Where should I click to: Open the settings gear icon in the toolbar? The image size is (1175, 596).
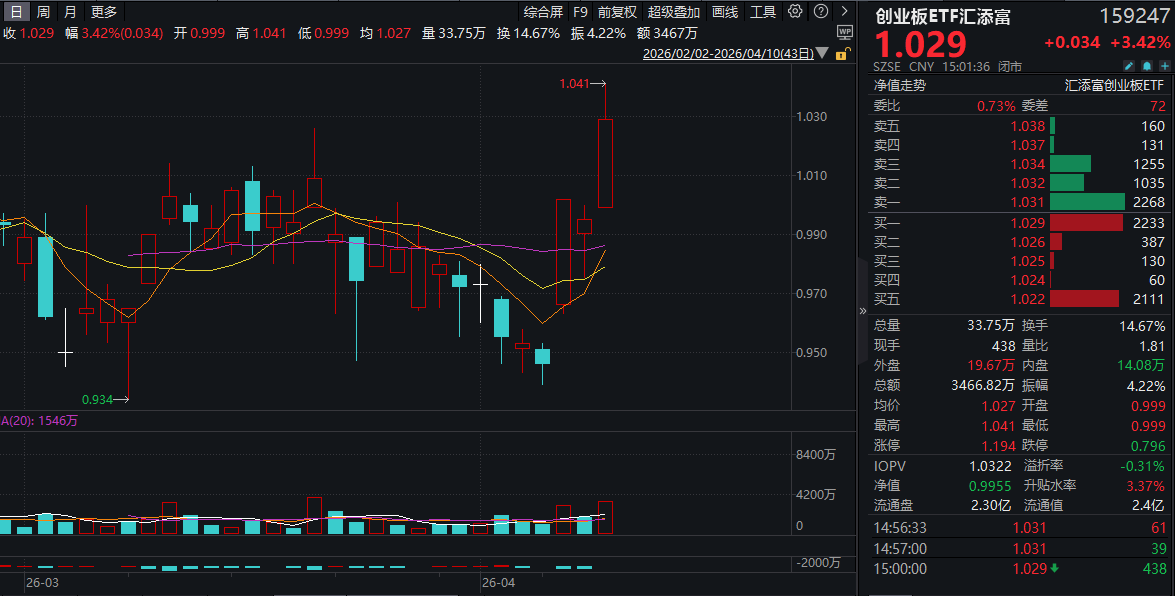[x=794, y=11]
